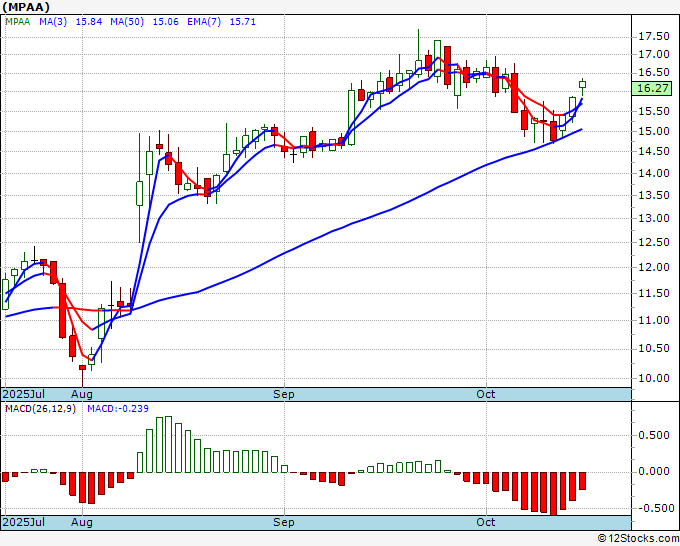This screenshot has width=680, height=546.
Task: Click the MA(50) legend label
Action: tap(127, 22)
